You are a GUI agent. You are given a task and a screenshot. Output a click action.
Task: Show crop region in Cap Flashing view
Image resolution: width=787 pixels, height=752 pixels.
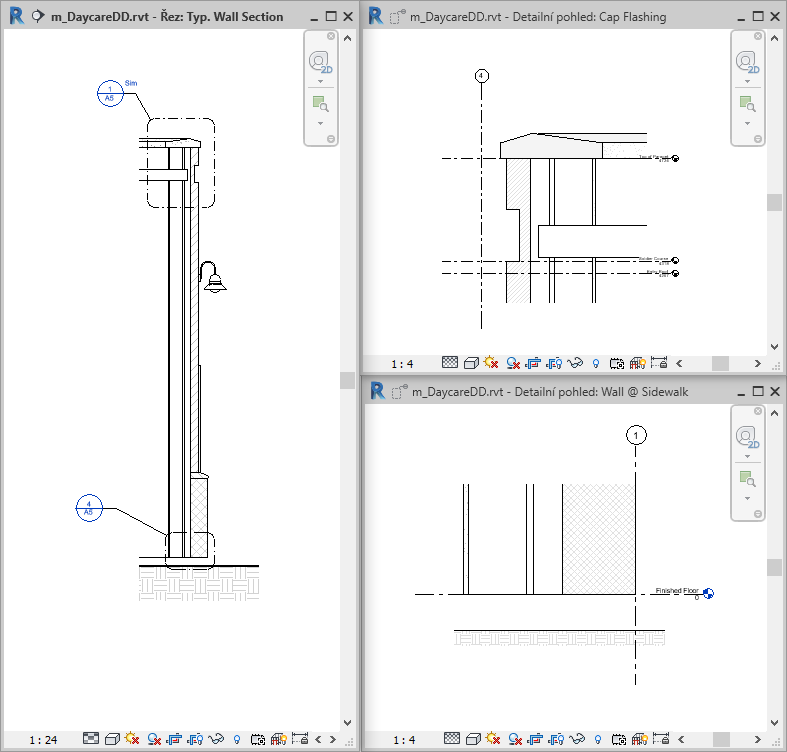(x=554, y=363)
